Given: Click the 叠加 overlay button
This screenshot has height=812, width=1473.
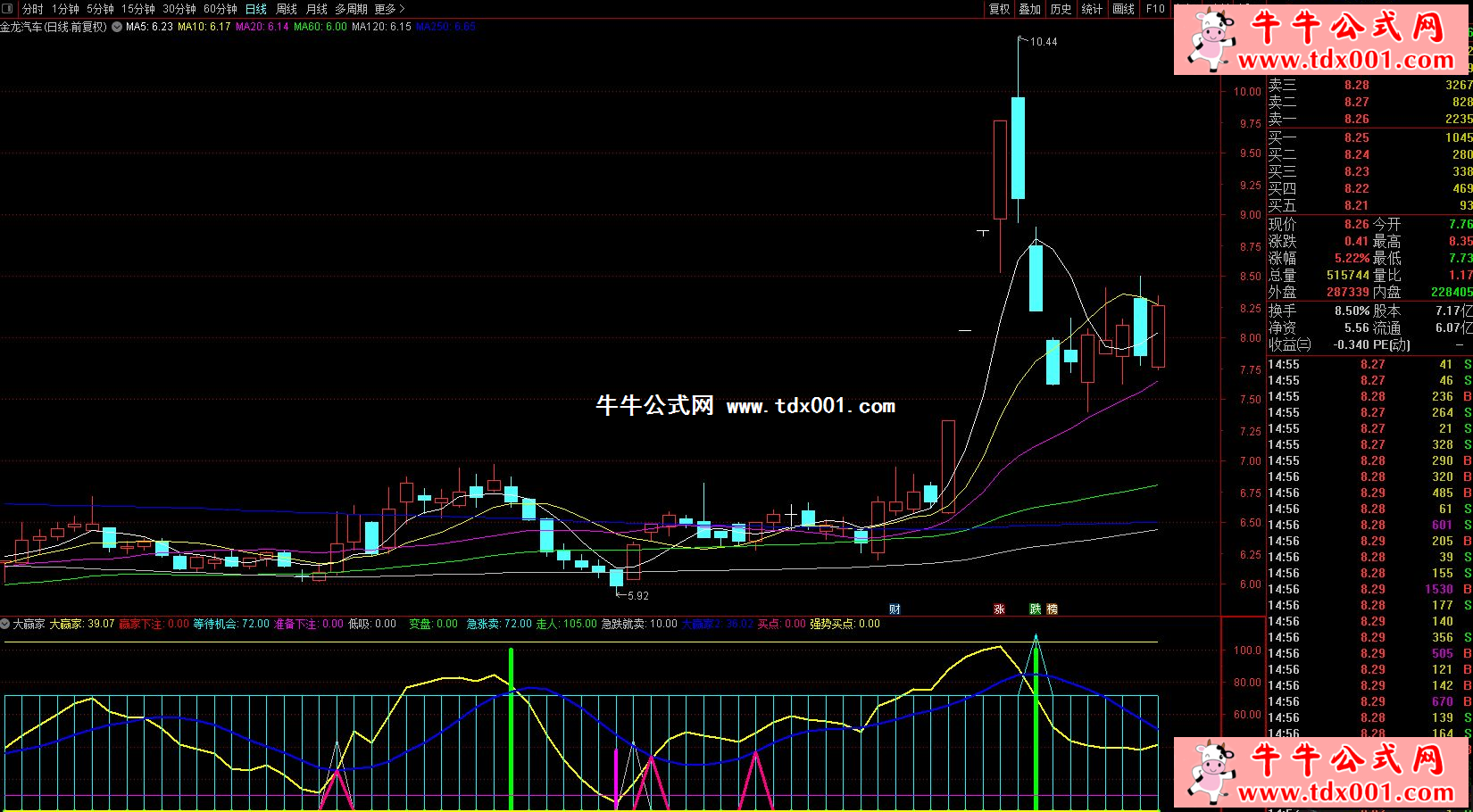Looking at the screenshot, I should point(1030,9).
